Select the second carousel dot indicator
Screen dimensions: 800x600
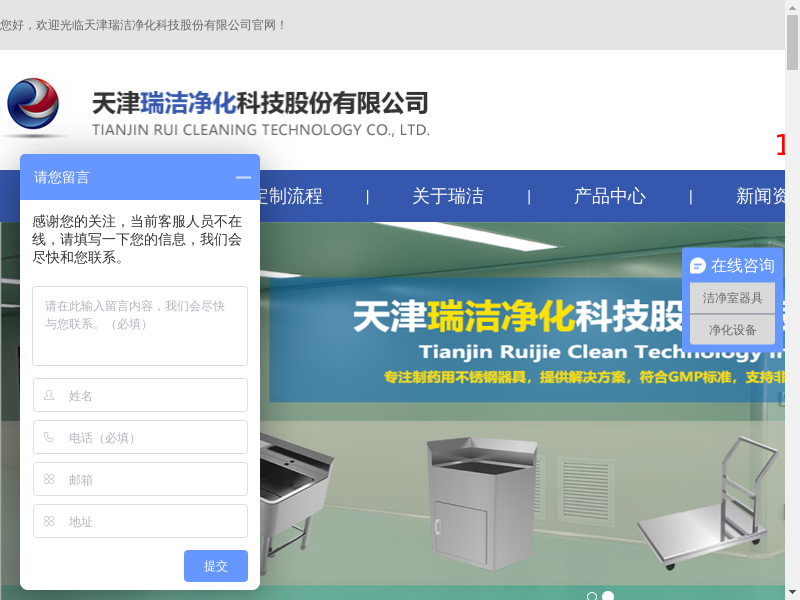(608, 596)
